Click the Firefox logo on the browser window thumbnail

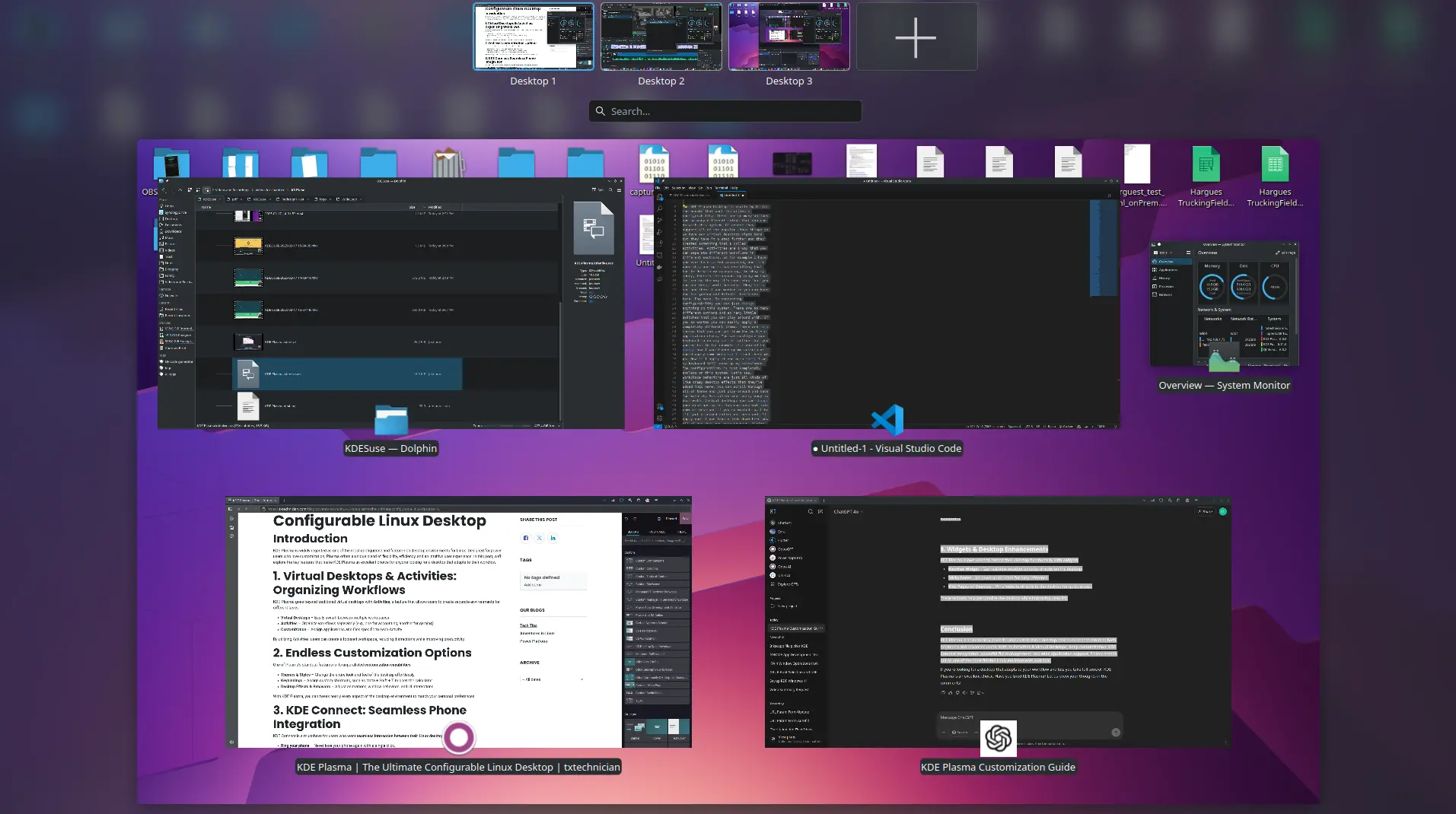click(458, 737)
